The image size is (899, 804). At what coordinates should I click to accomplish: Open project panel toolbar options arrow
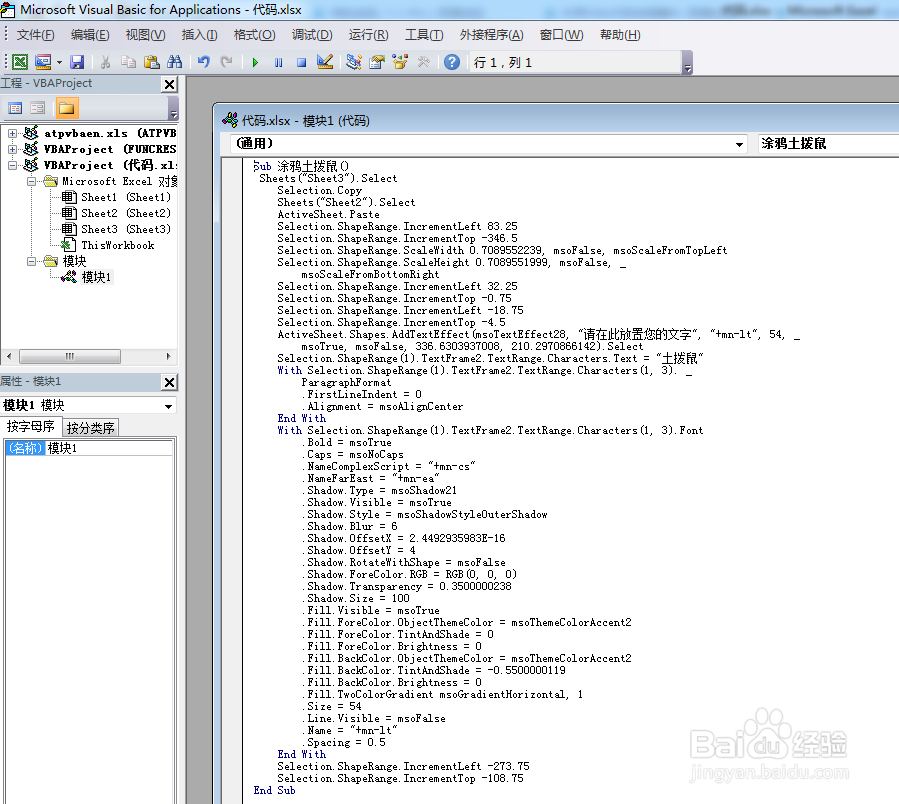tap(173, 108)
